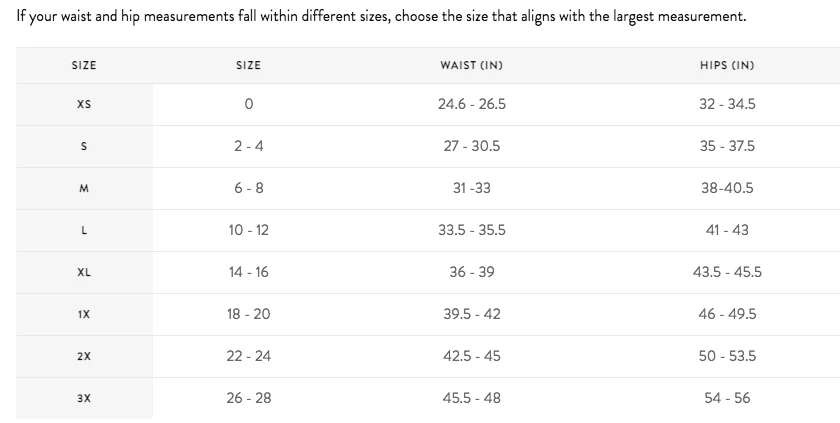Image resolution: width=840 pixels, height=423 pixels.
Task: Select the hips value 32 - 34.5
Action: [x=727, y=104]
